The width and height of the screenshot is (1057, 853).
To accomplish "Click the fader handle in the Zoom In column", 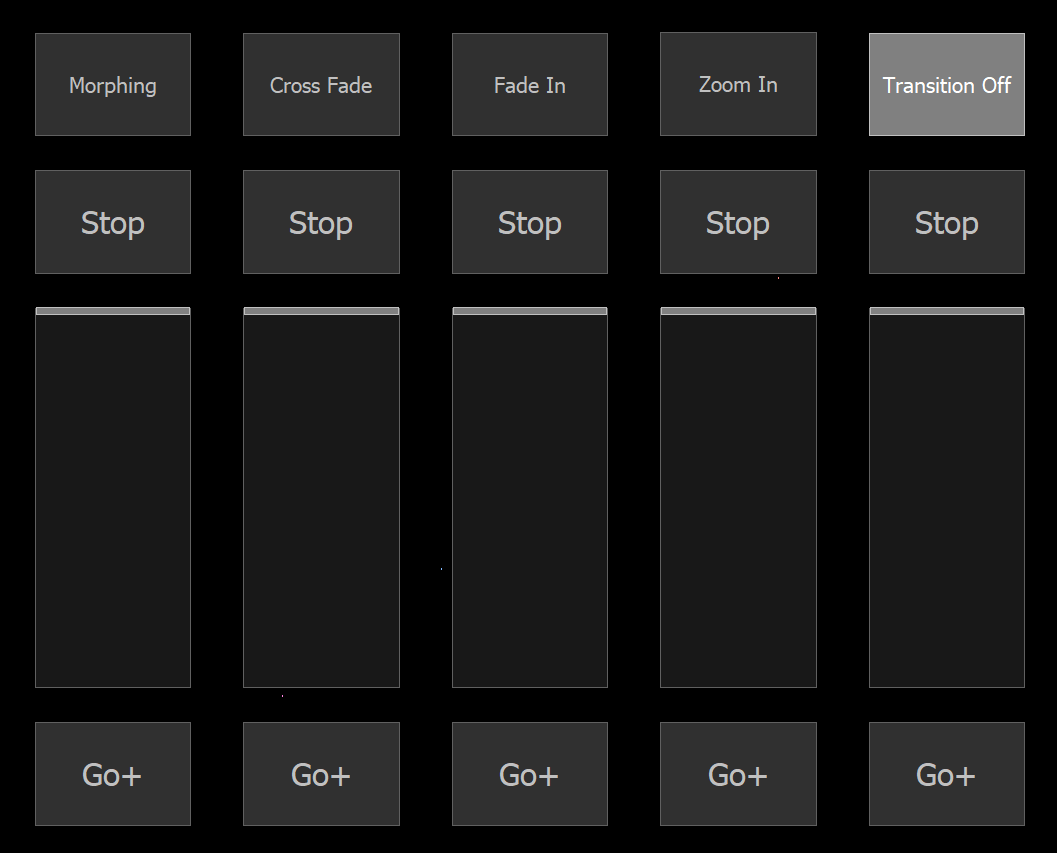I will coord(738,311).
